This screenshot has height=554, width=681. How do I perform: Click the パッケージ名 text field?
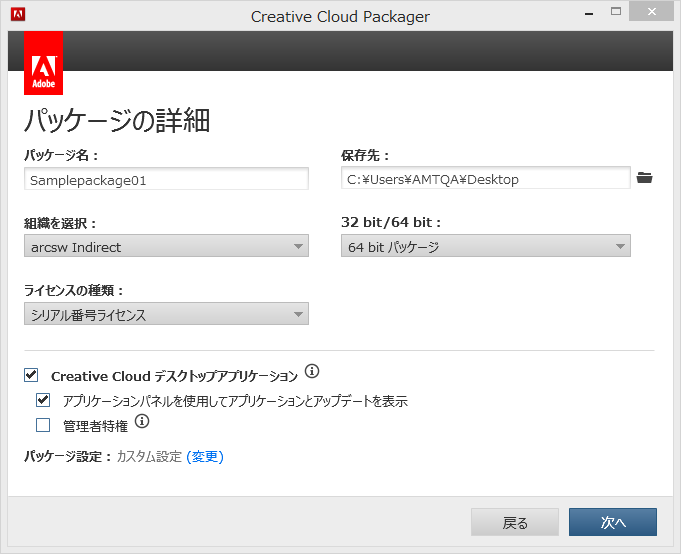pos(166,179)
